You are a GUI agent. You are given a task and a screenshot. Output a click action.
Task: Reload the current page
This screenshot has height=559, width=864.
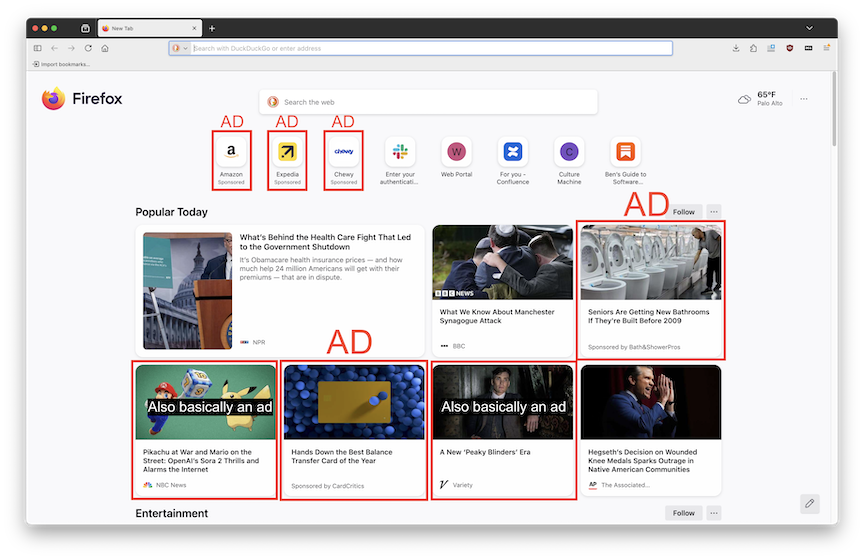tap(88, 48)
